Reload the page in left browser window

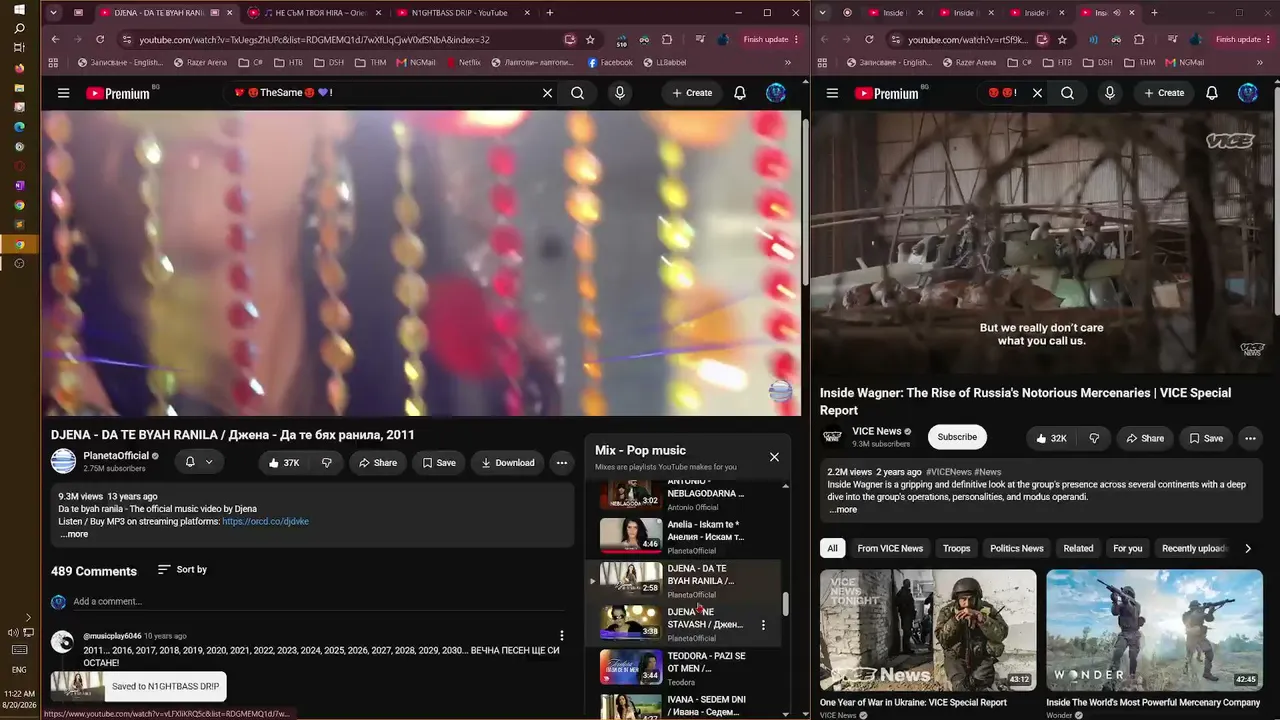100,40
